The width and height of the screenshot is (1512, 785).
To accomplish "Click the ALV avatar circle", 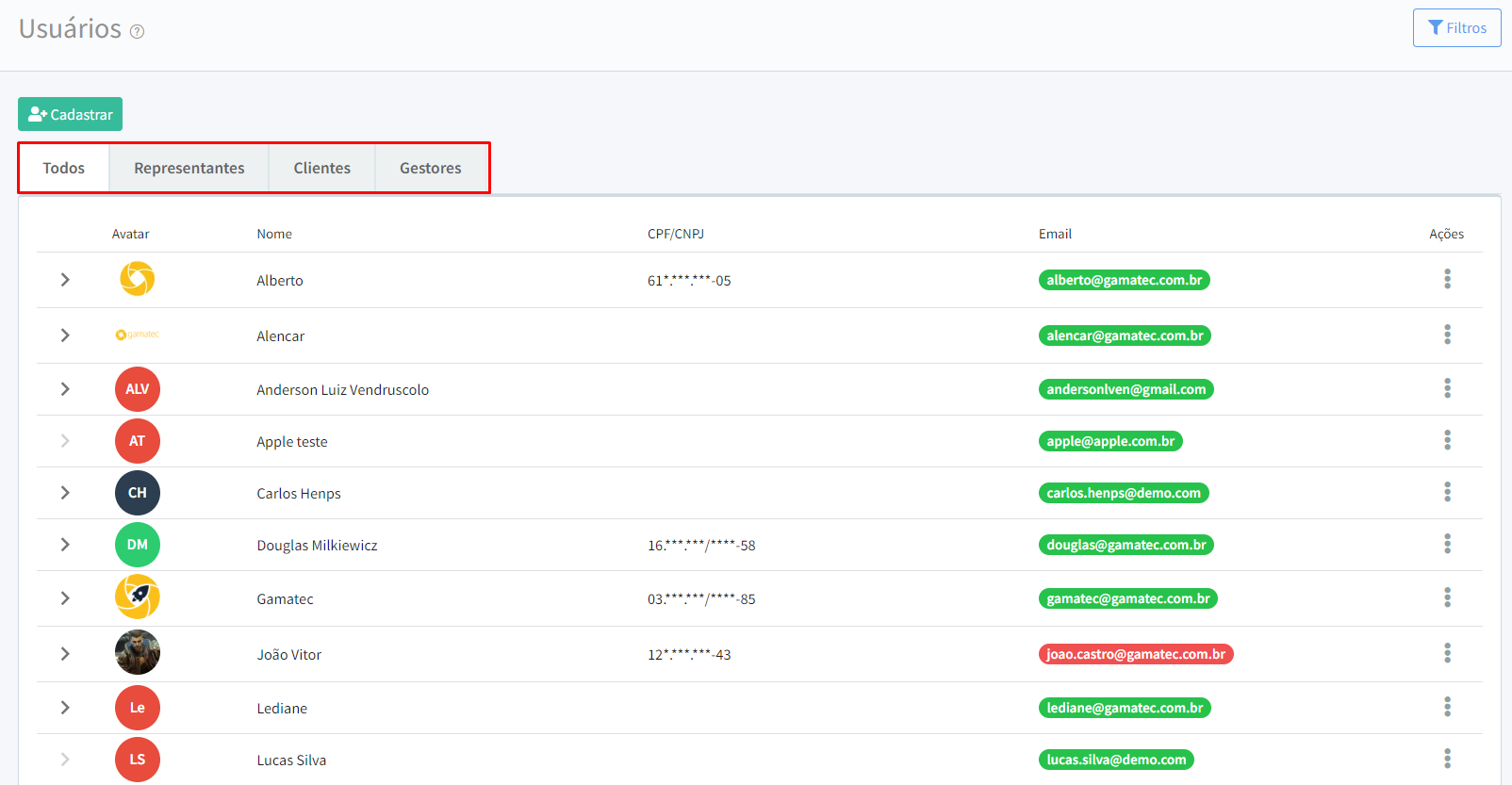I will click(x=138, y=389).
